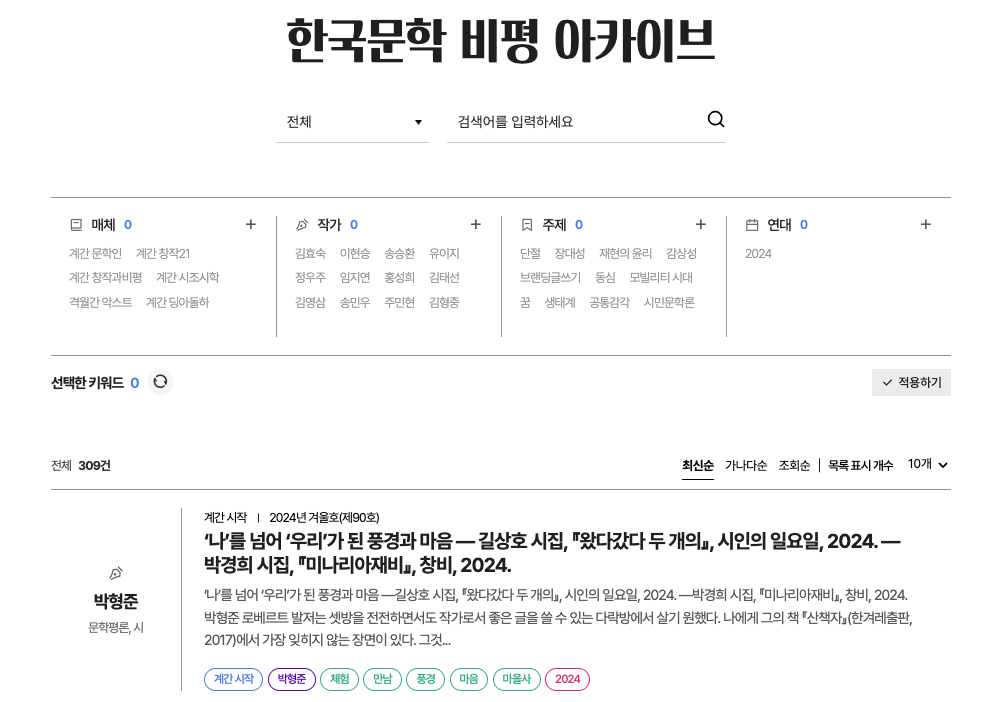Expand the 매체 list with its plus button
This screenshot has width=991, height=702.
[250, 224]
